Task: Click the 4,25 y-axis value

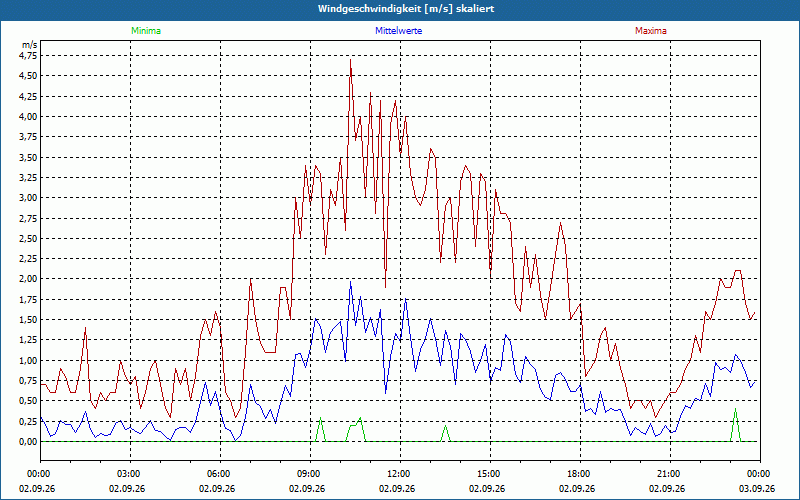Action: click(x=28, y=96)
